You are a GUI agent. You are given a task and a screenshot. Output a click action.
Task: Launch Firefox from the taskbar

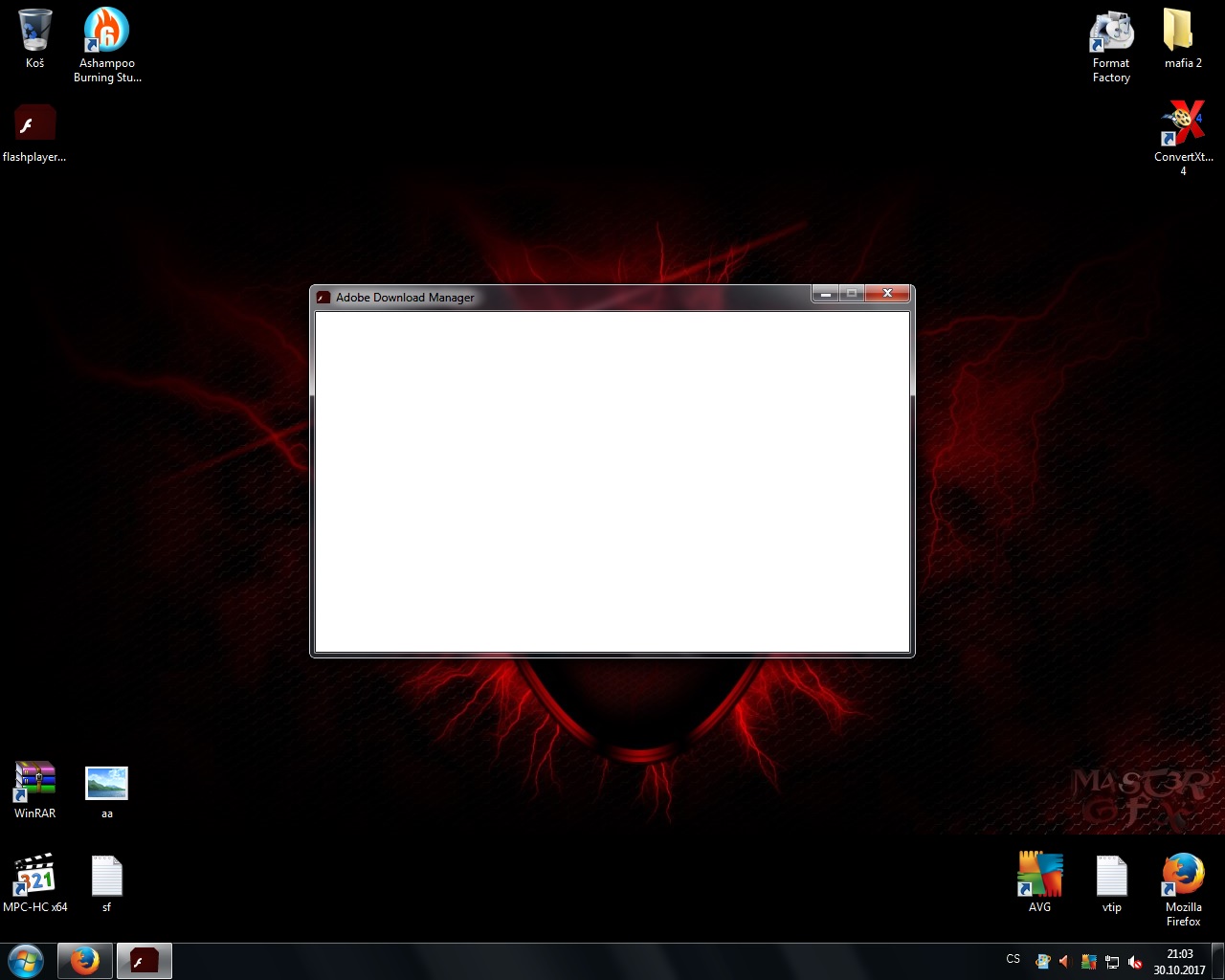coord(85,961)
